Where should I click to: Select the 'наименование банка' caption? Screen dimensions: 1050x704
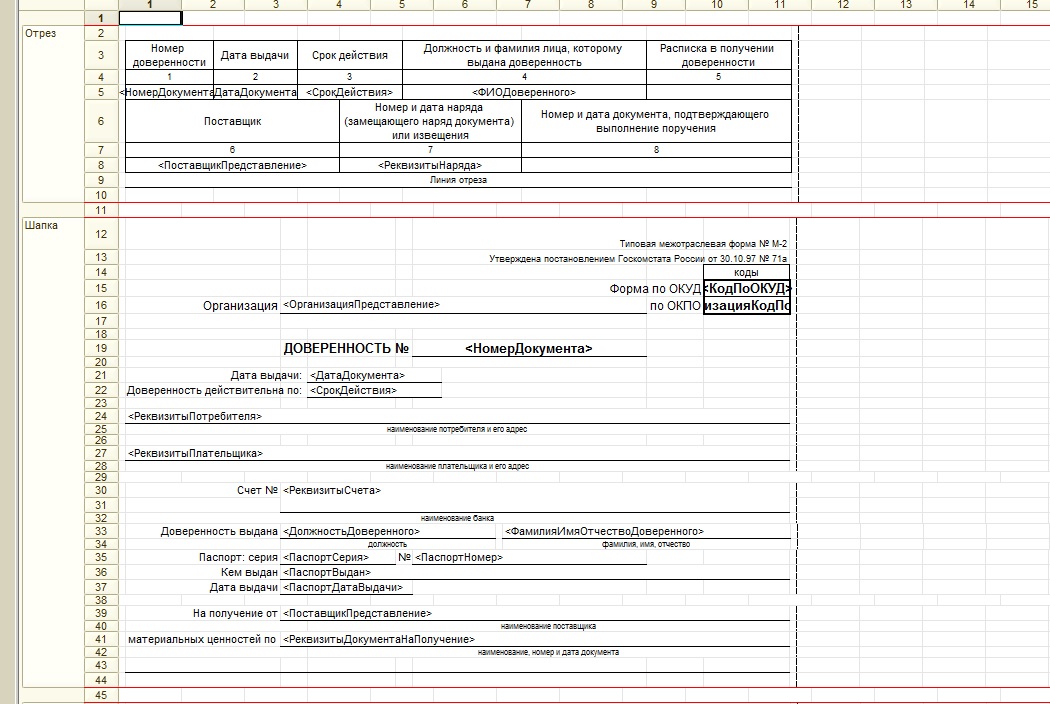pyautogui.click(x=457, y=518)
